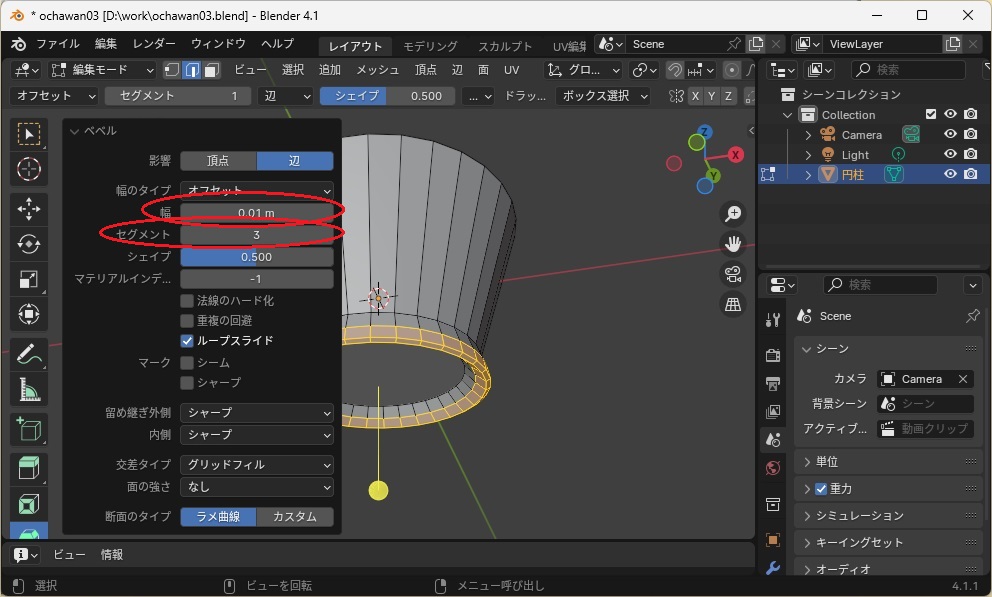Activate the Measure tool
Image resolution: width=992 pixels, height=597 pixels.
(29, 389)
